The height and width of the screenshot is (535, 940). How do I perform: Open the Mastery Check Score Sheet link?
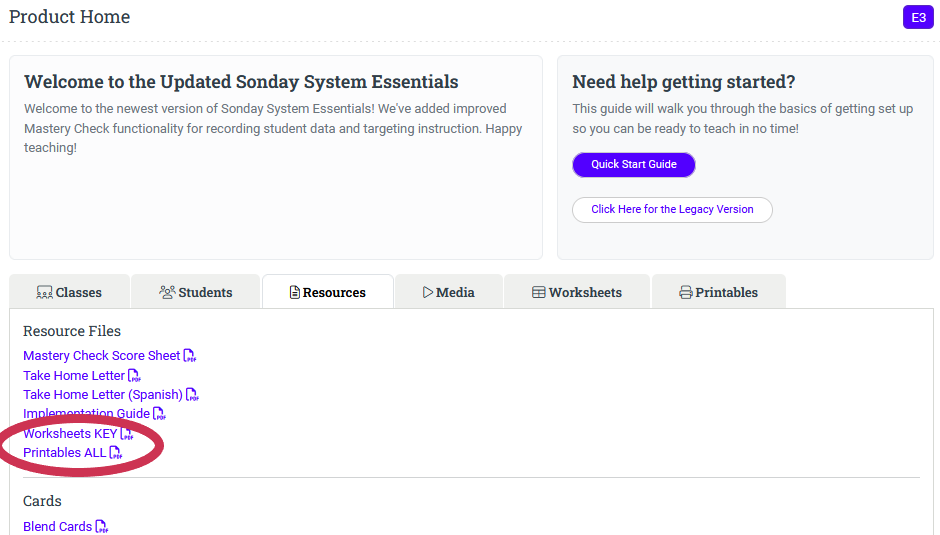tap(101, 356)
